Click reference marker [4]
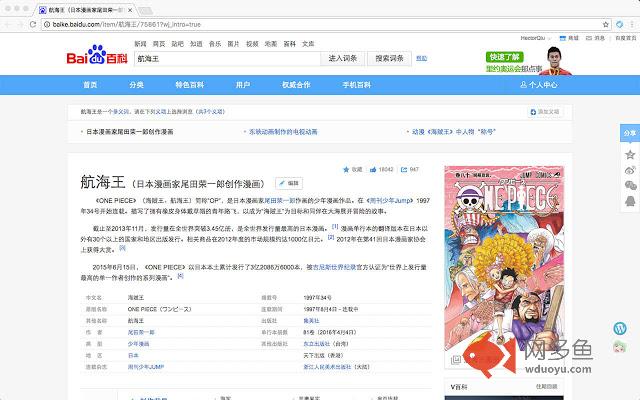 coord(180,276)
